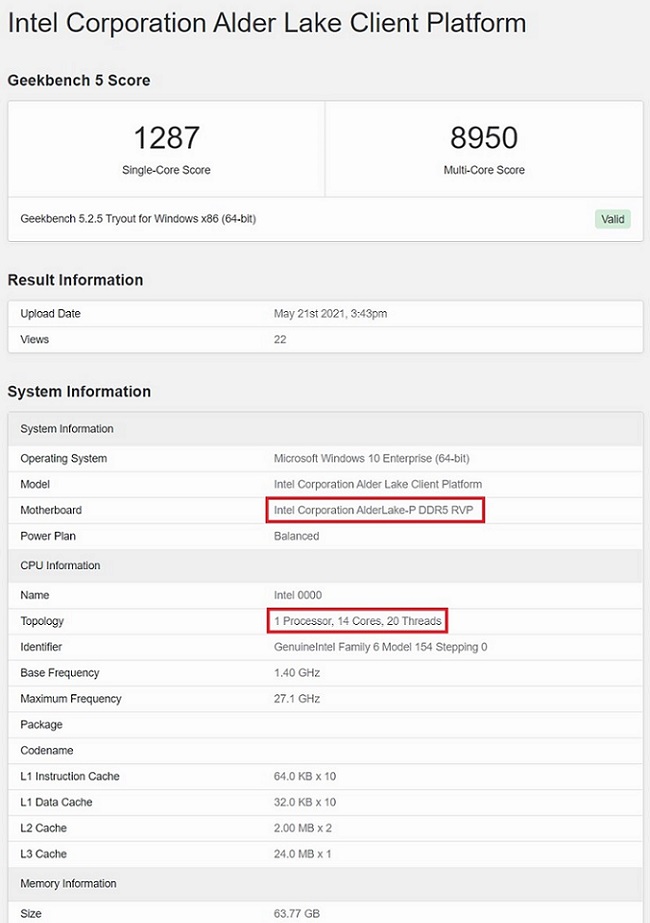This screenshot has height=923, width=650.
Task: Click the Maximum Frequency label
Action: 71,699
